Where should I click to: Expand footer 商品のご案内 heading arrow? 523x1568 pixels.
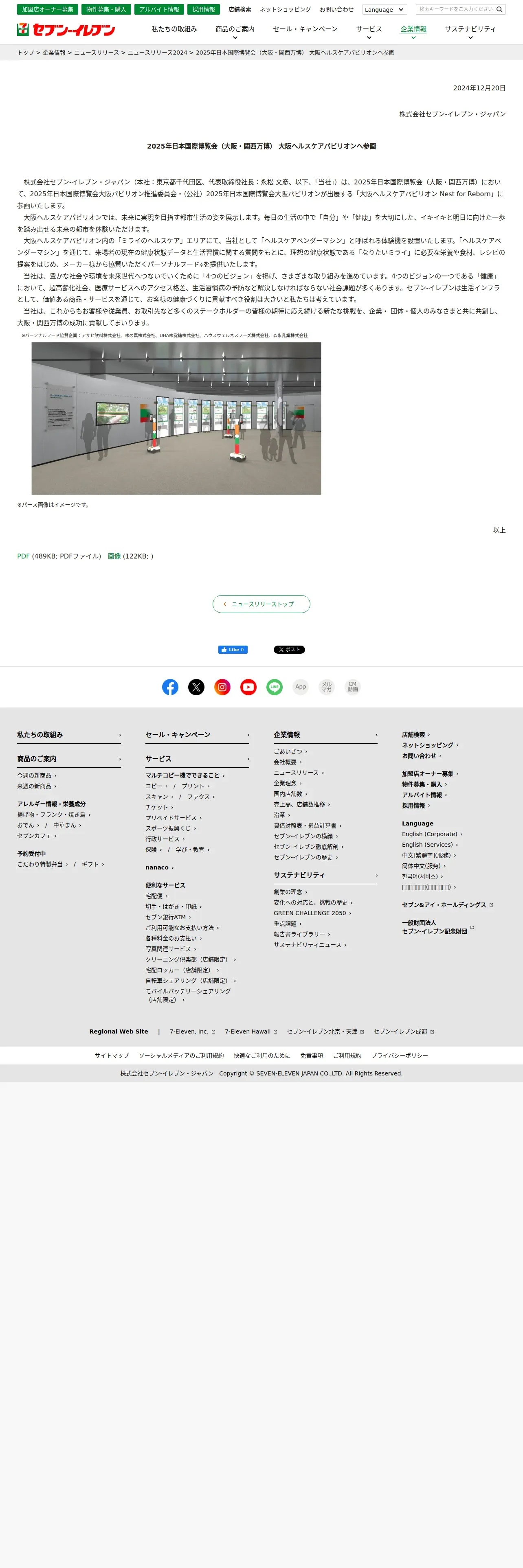120,759
